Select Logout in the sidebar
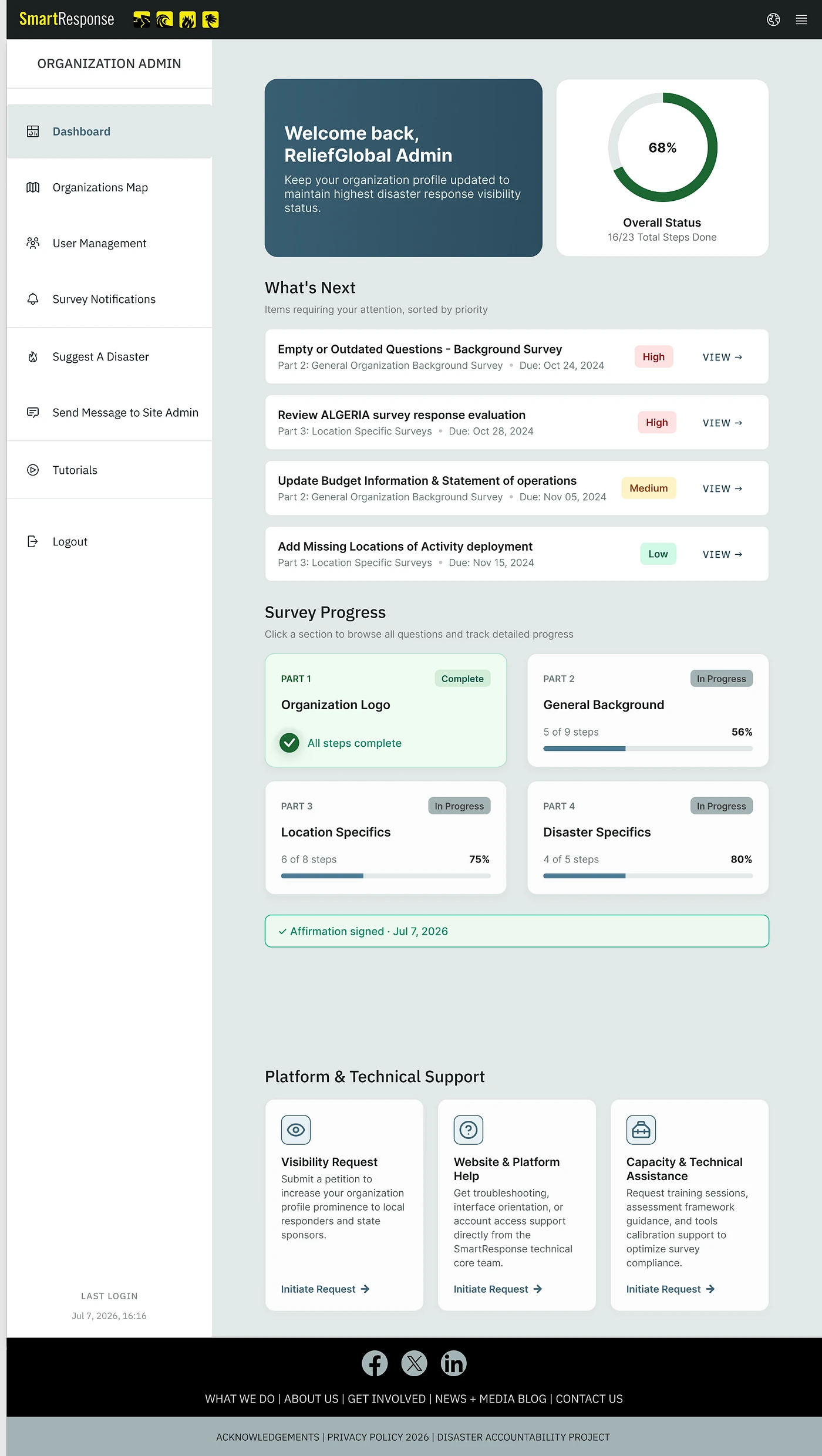 click(110, 541)
